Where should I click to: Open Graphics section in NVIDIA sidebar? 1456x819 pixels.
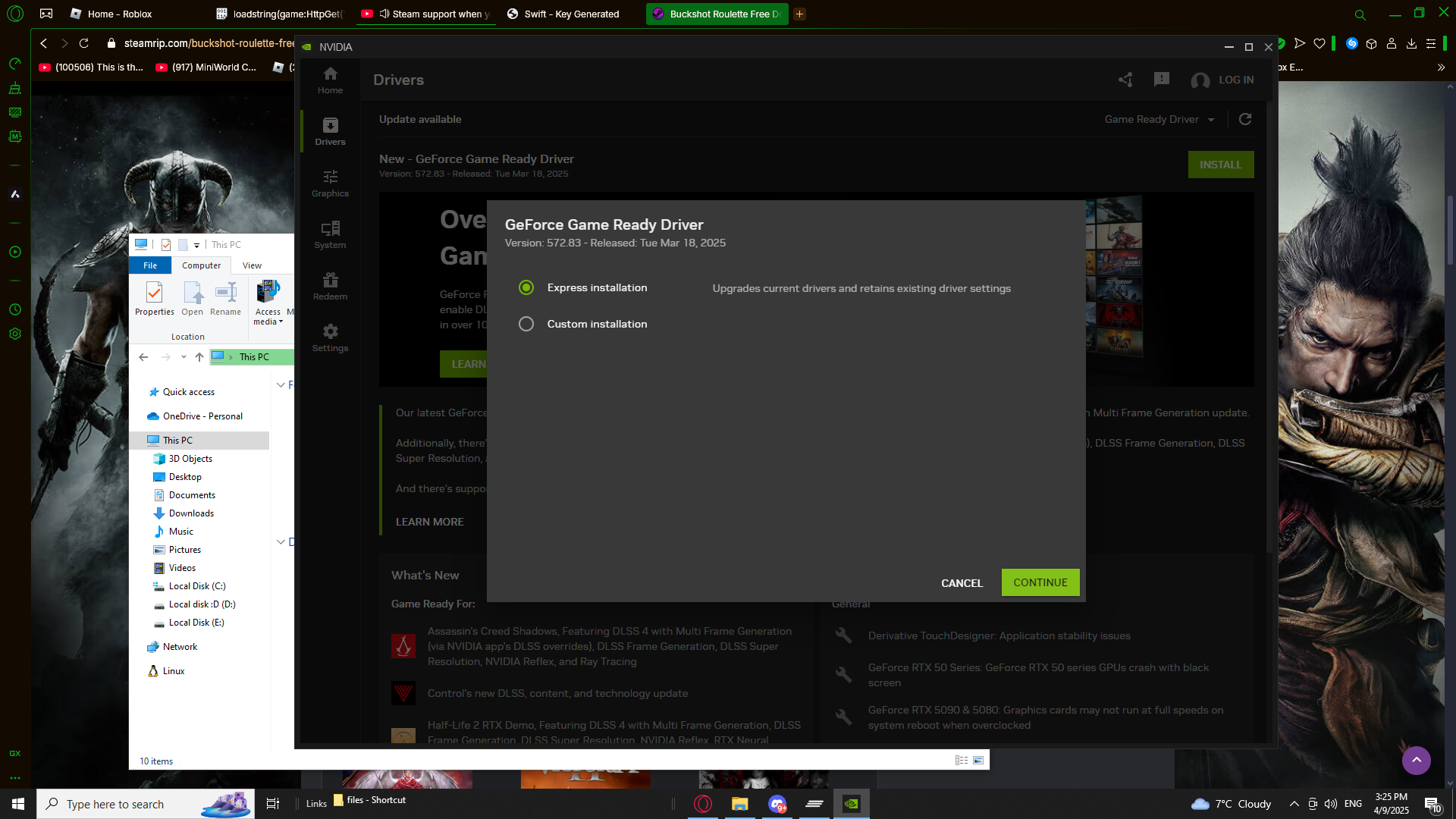330,184
